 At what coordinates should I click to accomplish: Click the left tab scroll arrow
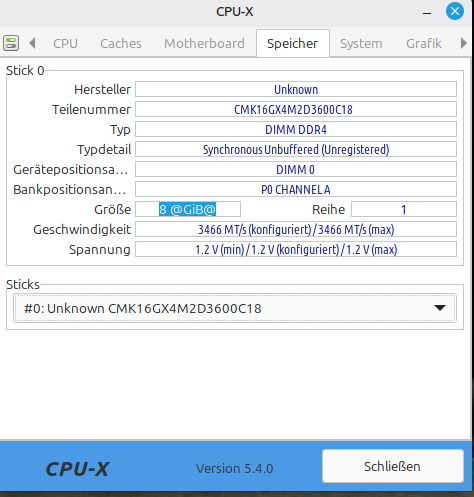coord(32,43)
